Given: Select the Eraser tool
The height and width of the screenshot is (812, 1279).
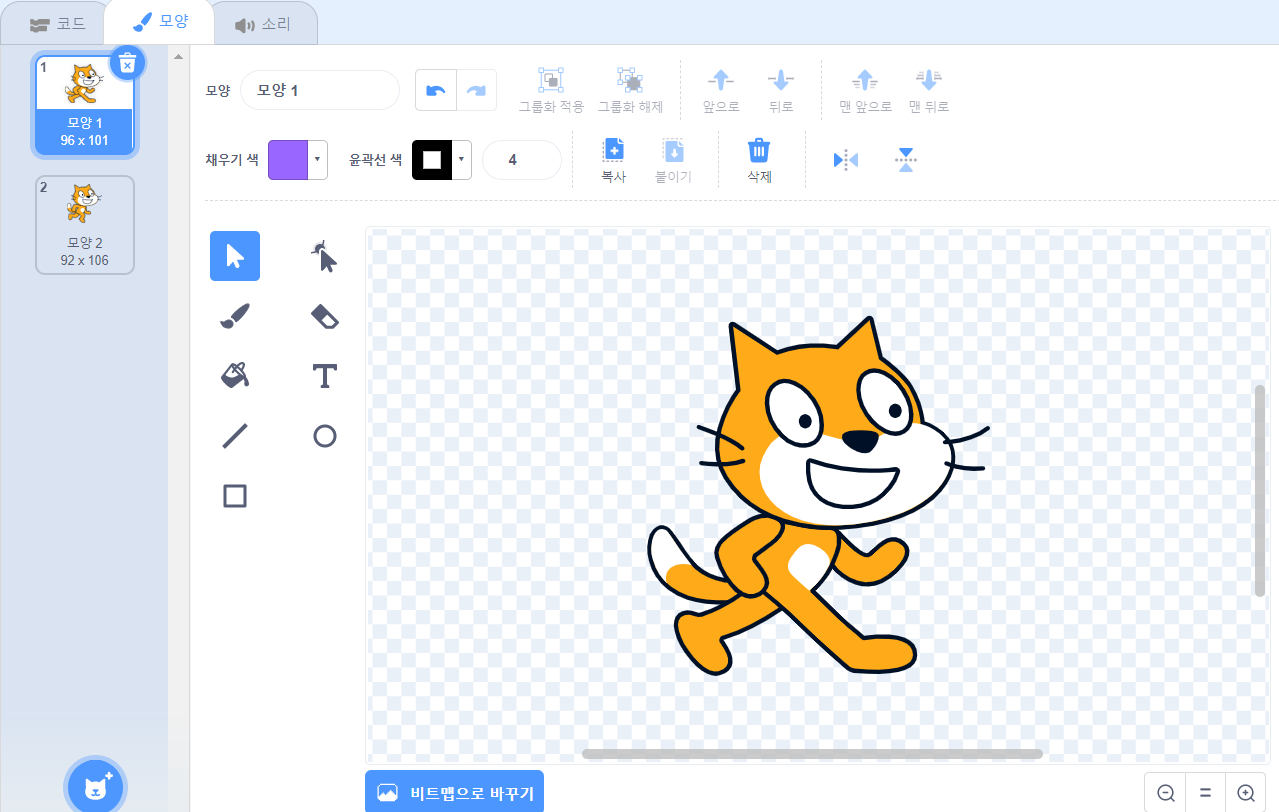Looking at the screenshot, I should 324,316.
